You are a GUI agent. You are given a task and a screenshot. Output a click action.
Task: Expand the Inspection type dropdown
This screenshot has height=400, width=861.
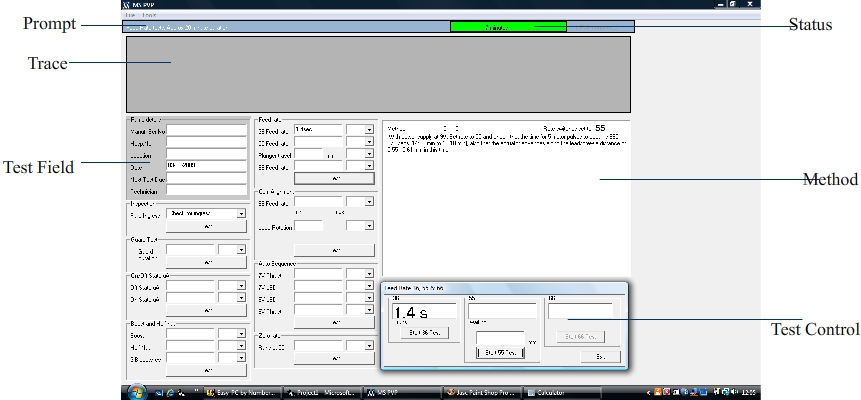click(241, 213)
